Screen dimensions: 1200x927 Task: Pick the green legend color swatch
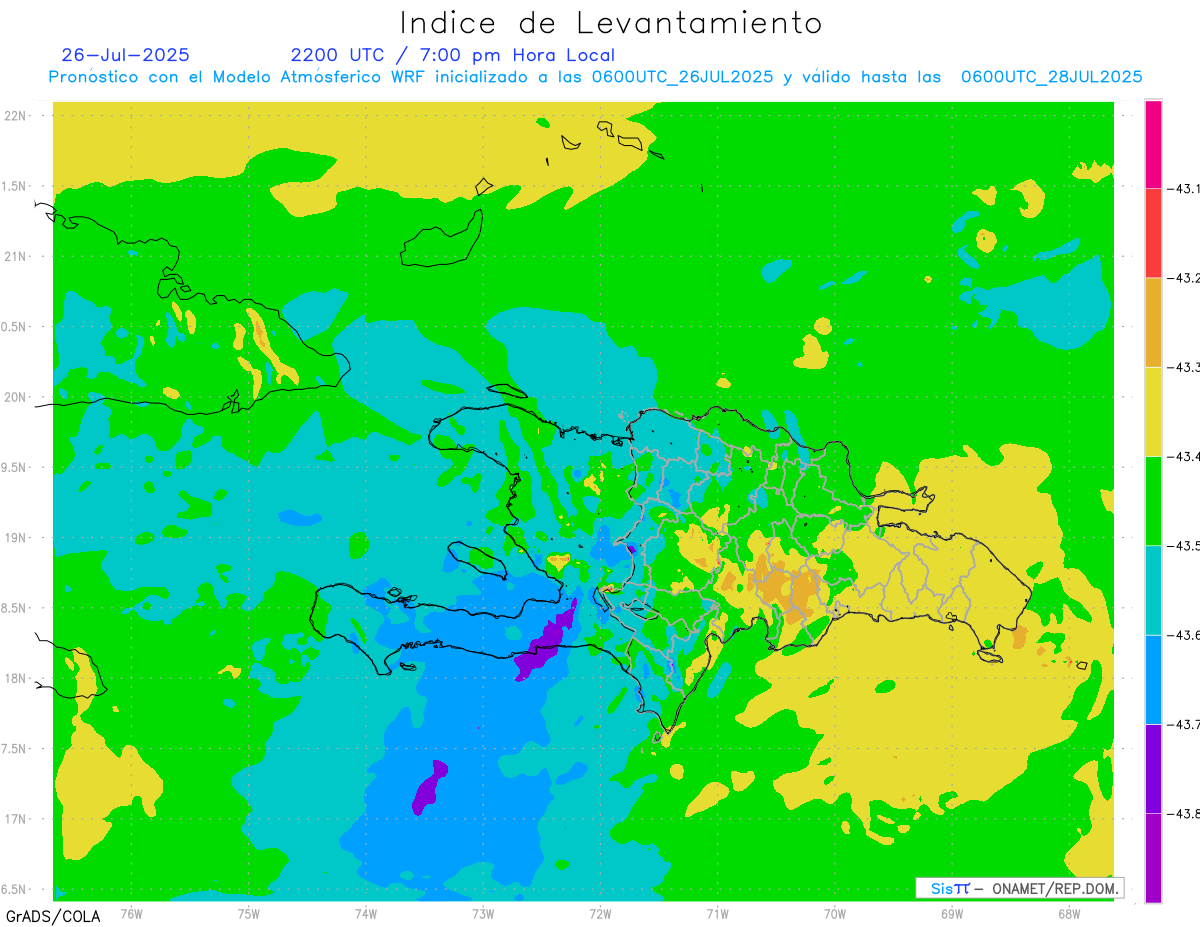click(1153, 500)
